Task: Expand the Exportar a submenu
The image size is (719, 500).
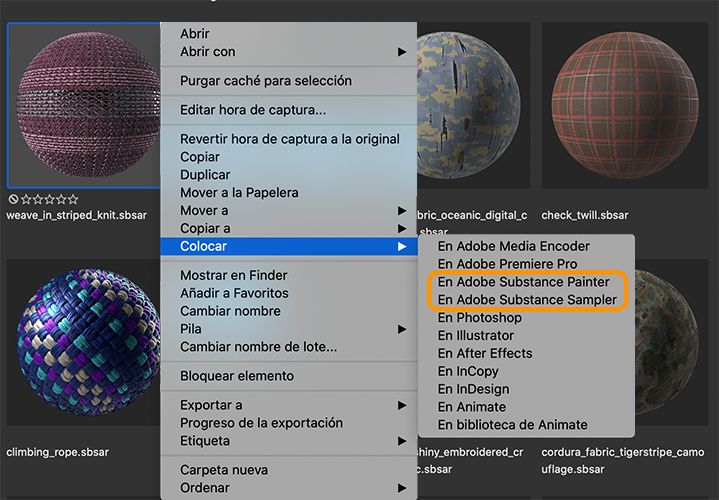Action: 288,405
